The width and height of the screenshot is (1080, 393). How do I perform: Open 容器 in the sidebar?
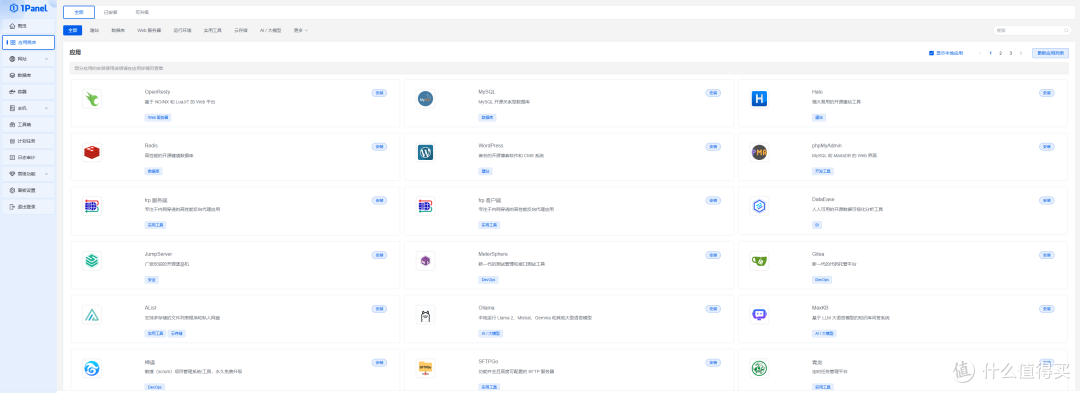click(28, 92)
